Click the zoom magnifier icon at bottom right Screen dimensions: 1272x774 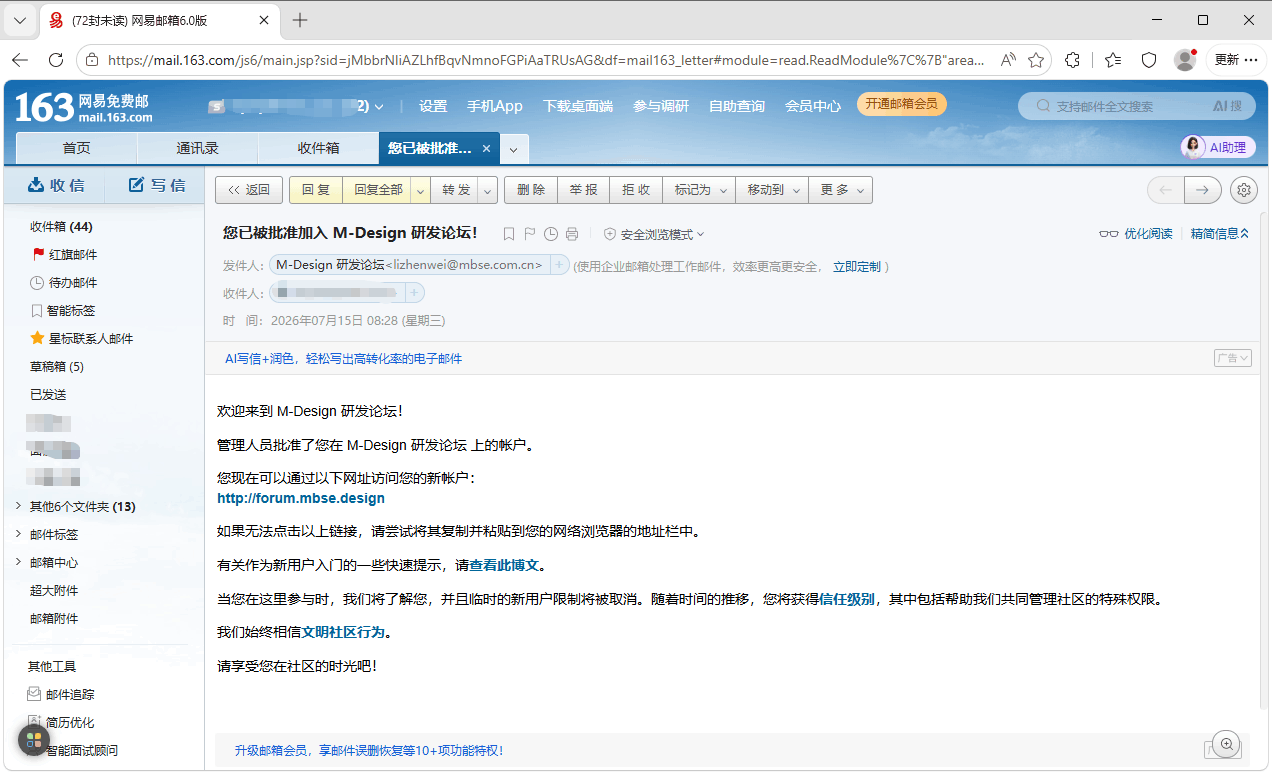tap(1226, 744)
